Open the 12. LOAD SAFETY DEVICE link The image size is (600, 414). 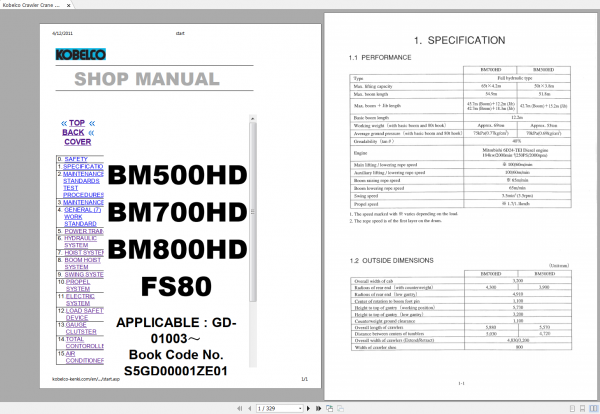(84, 314)
